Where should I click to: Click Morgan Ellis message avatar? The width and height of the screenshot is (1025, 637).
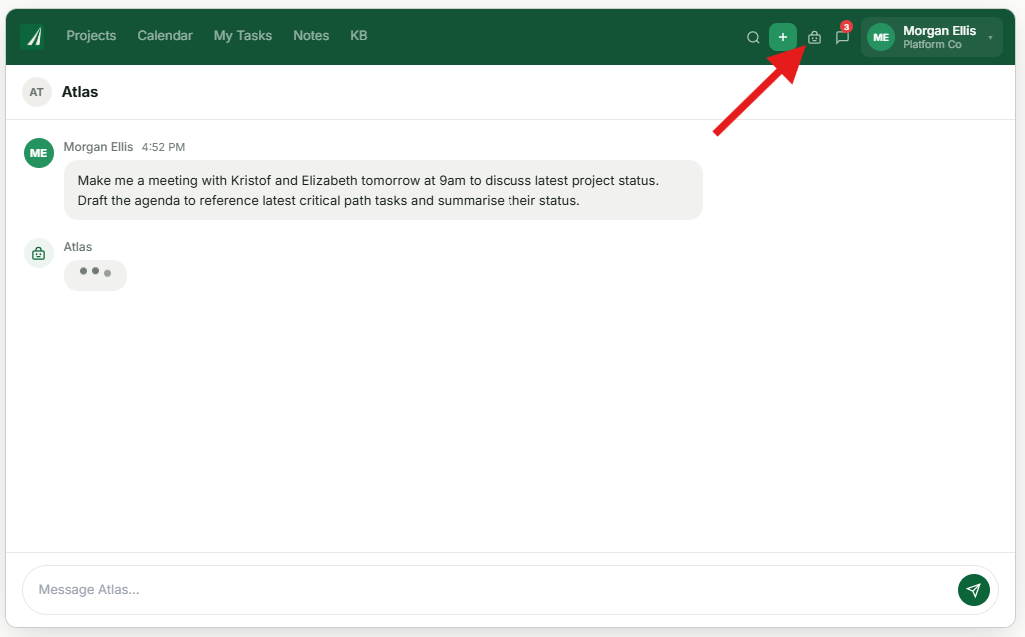point(39,153)
